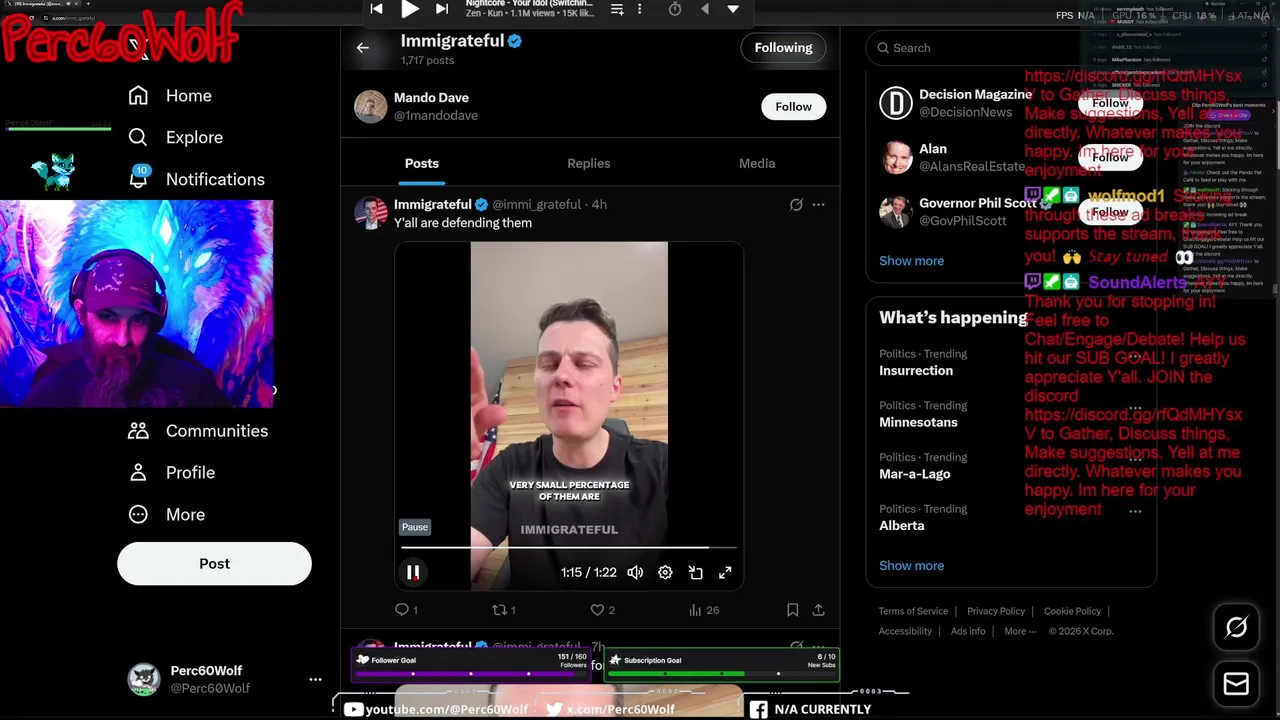Follow Decision Magazine
Viewport: 1280px width, 720px height.
click(1110, 103)
